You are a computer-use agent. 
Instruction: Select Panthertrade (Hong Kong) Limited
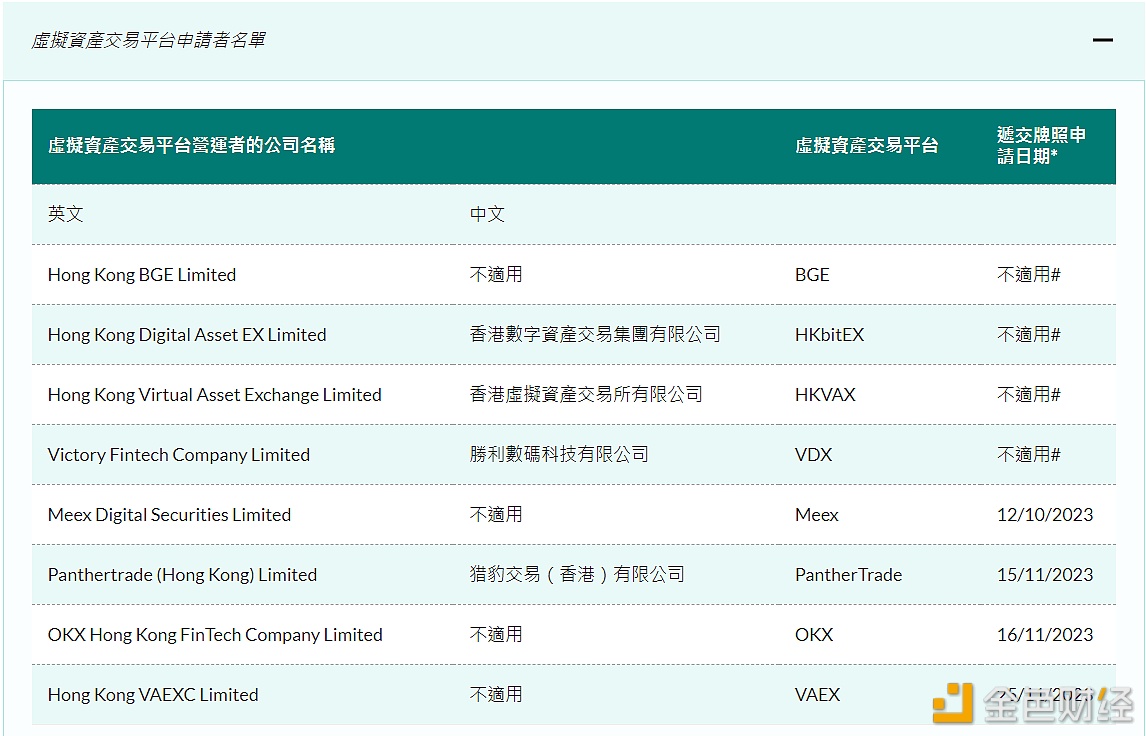coord(182,574)
